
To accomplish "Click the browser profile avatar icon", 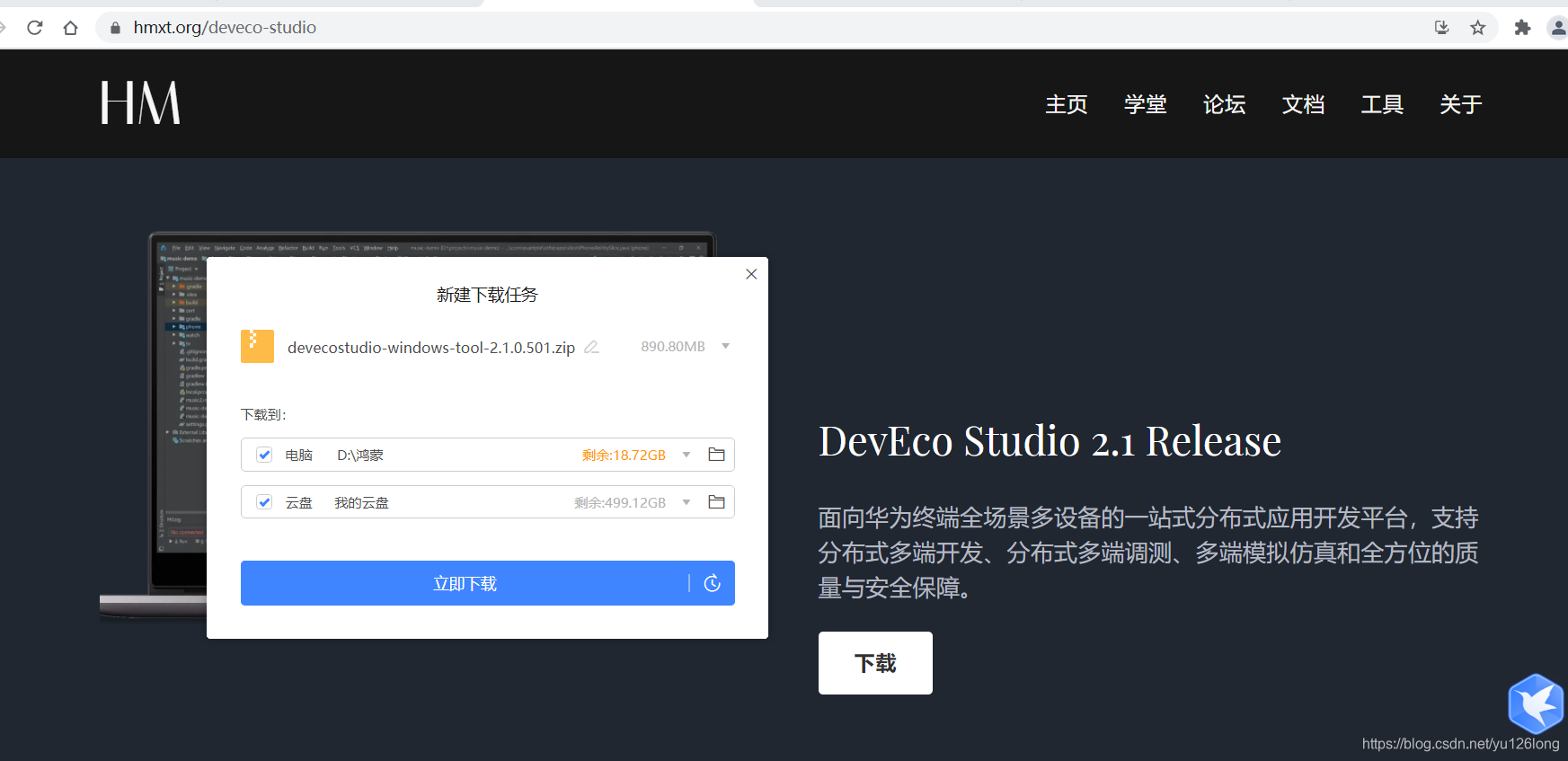I will pyautogui.click(x=1559, y=28).
